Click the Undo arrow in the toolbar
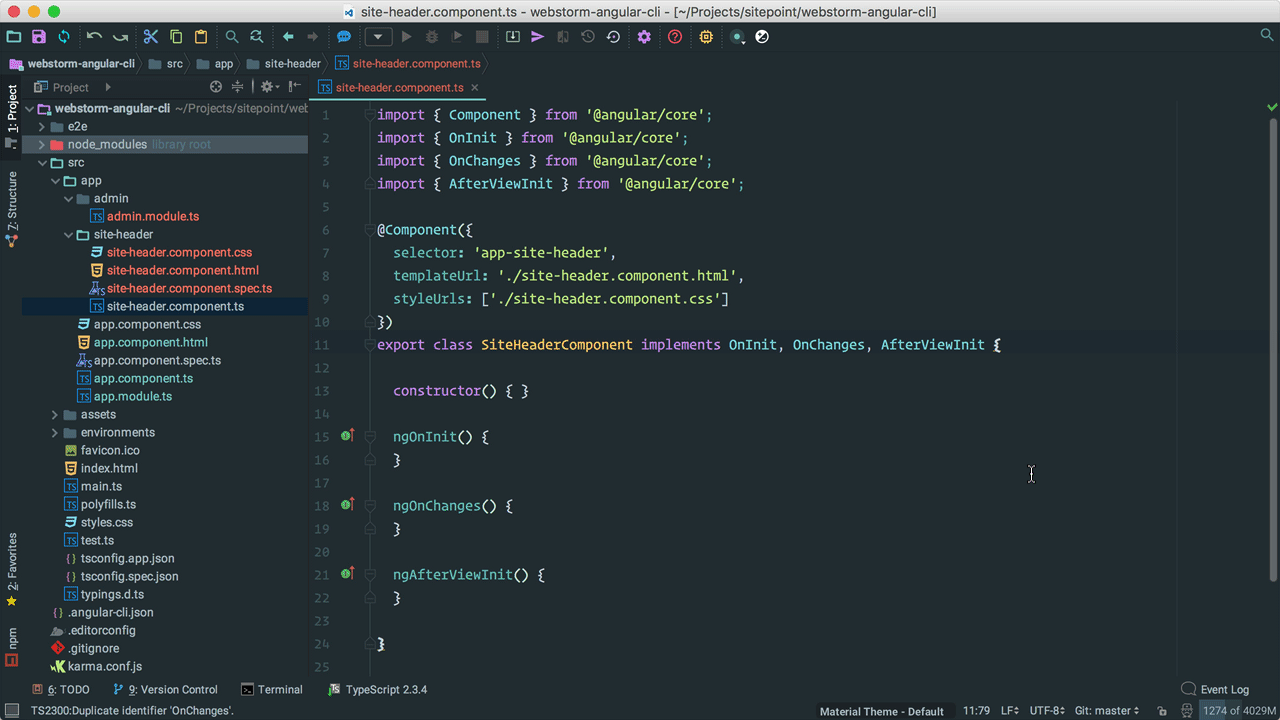 coord(95,37)
